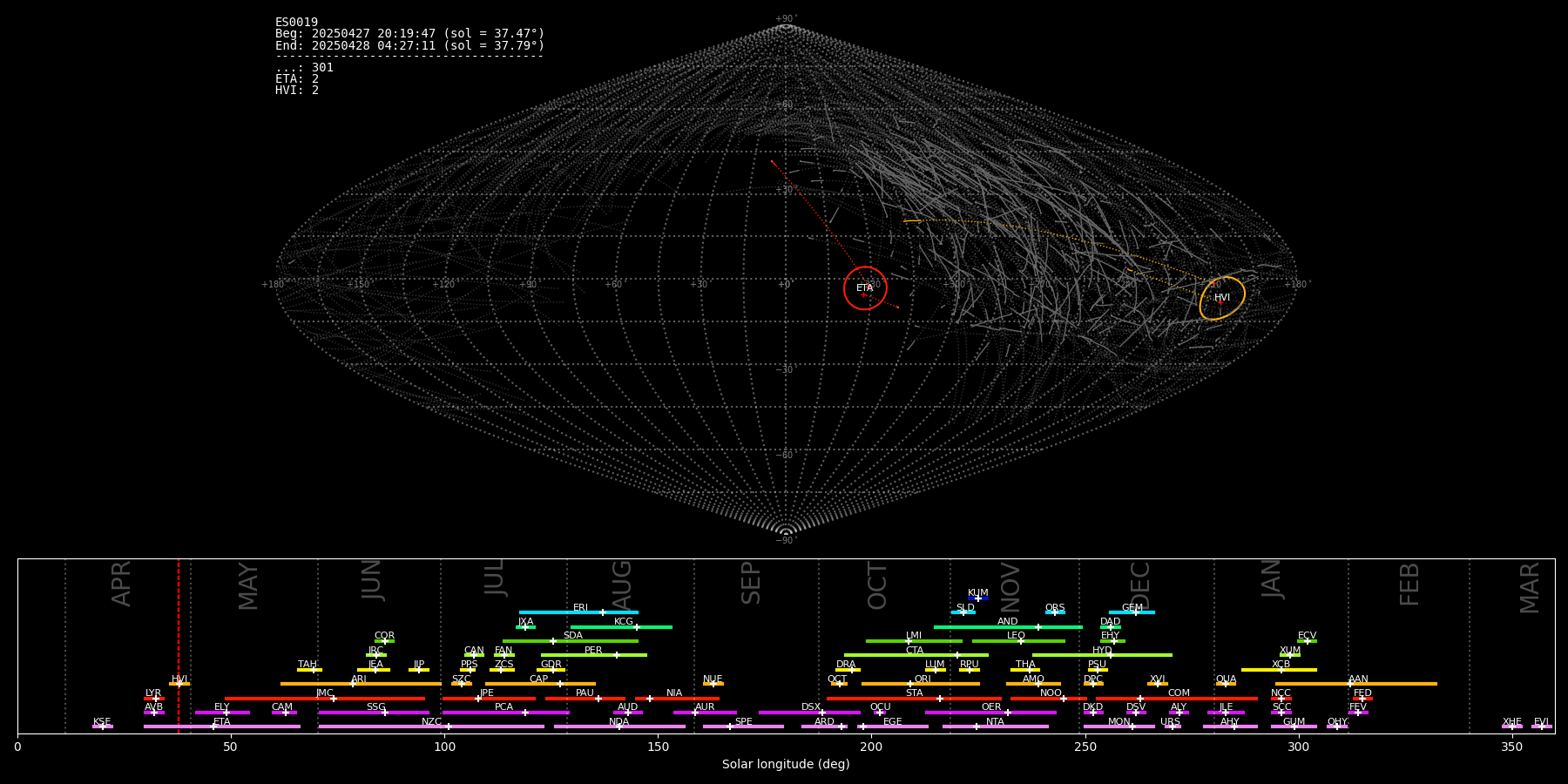Click the orange NUE shower bar
1568x784 pixels.
pyautogui.click(x=713, y=684)
